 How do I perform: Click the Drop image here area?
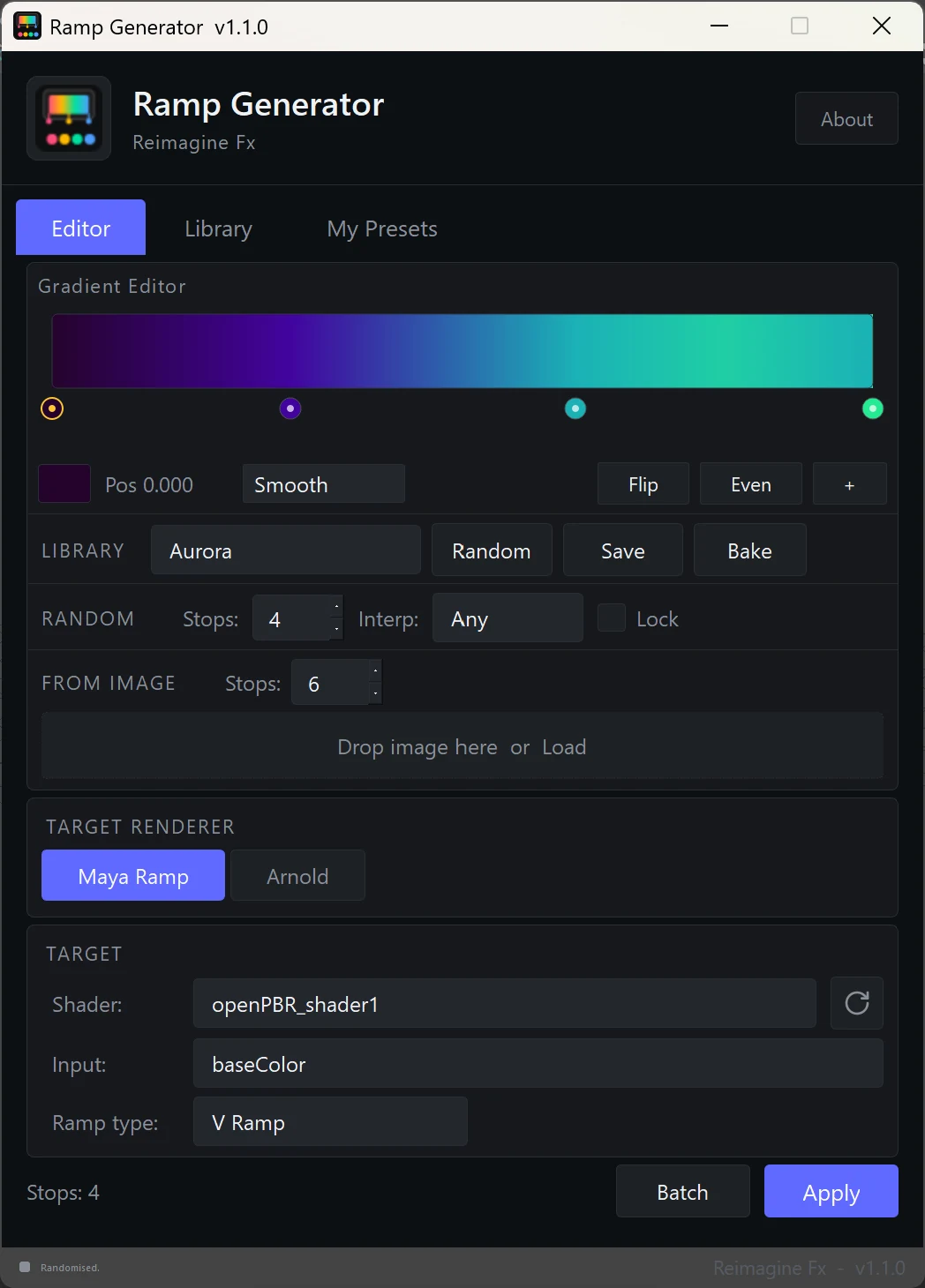coord(462,746)
